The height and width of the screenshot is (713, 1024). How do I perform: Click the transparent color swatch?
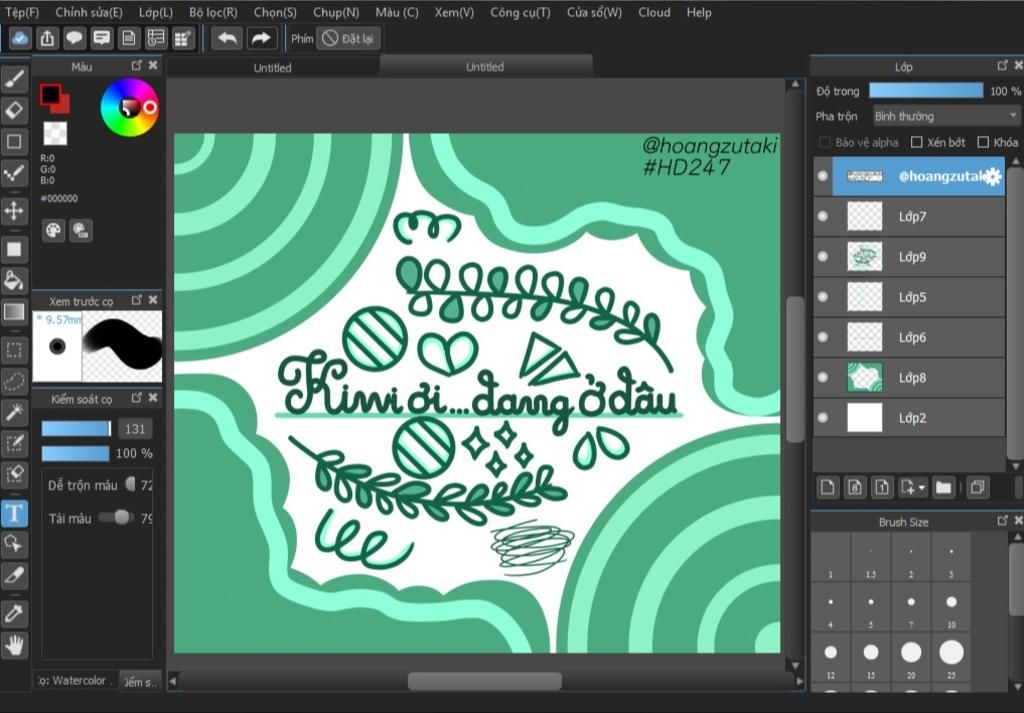pos(55,133)
